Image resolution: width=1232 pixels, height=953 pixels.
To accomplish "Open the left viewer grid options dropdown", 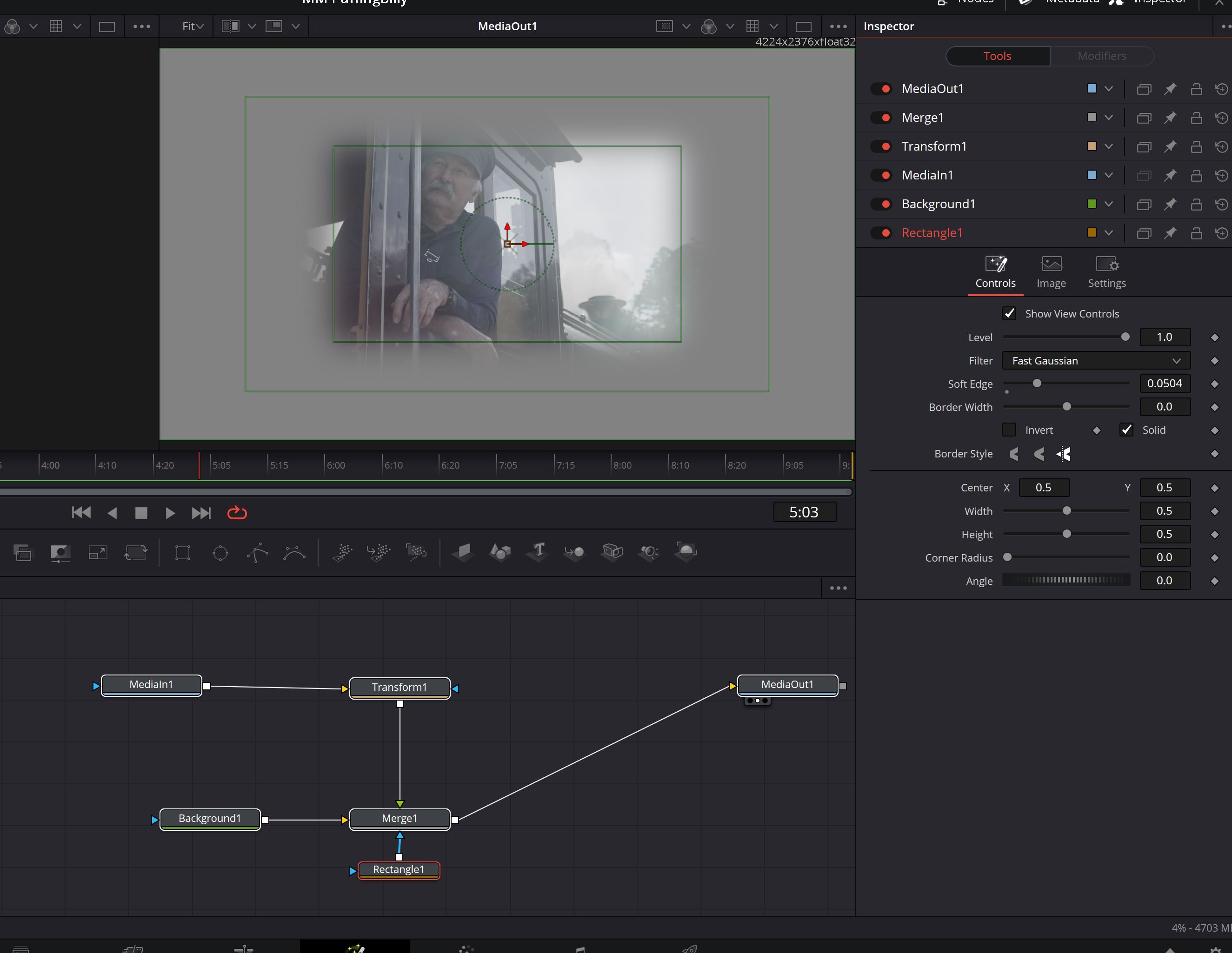I will click(77, 26).
